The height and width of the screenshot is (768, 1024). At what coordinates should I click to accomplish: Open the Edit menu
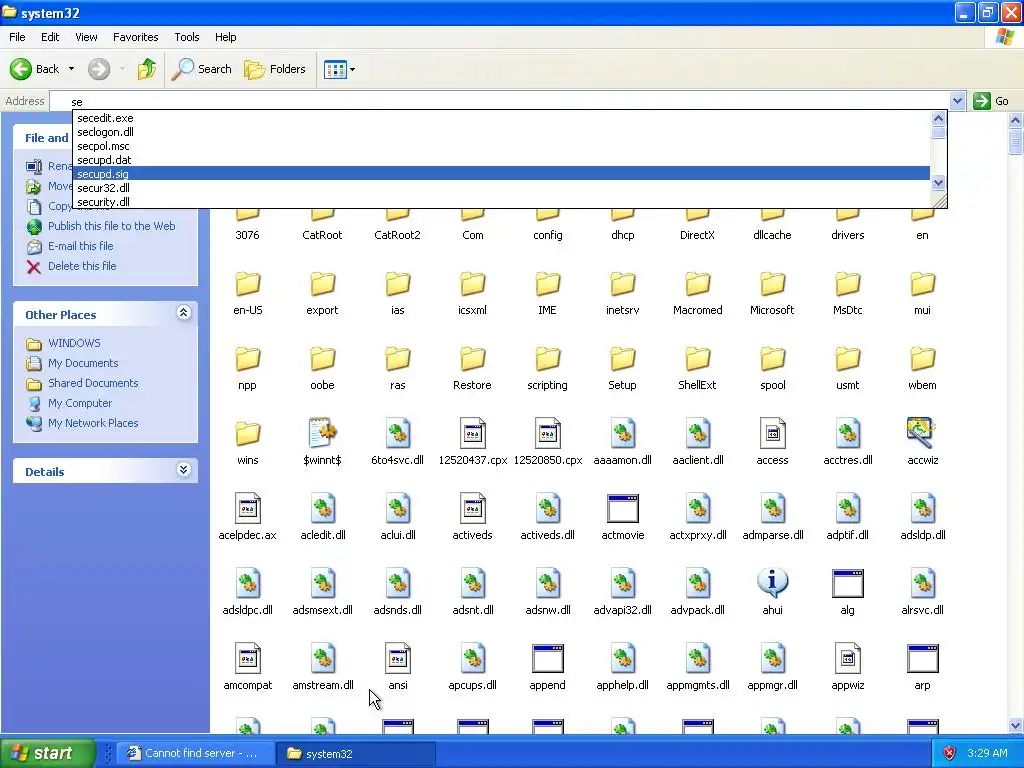pyautogui.click(x=50, y=37)
